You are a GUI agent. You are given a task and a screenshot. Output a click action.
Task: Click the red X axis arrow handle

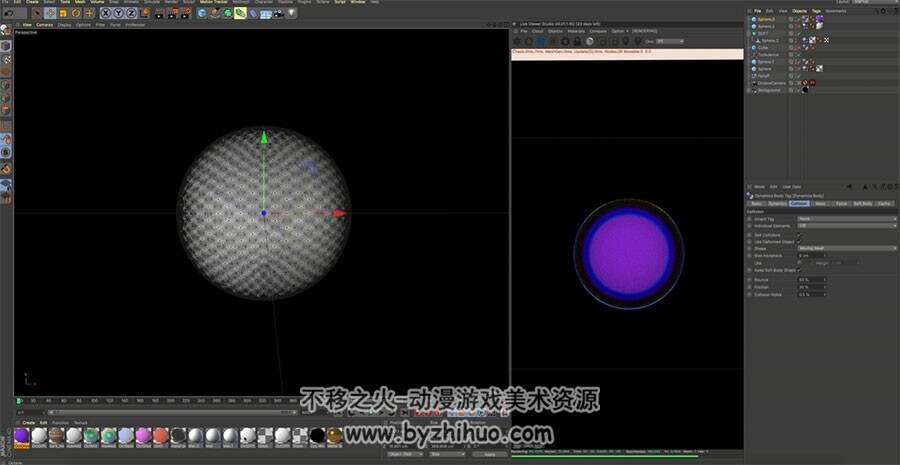339,213
